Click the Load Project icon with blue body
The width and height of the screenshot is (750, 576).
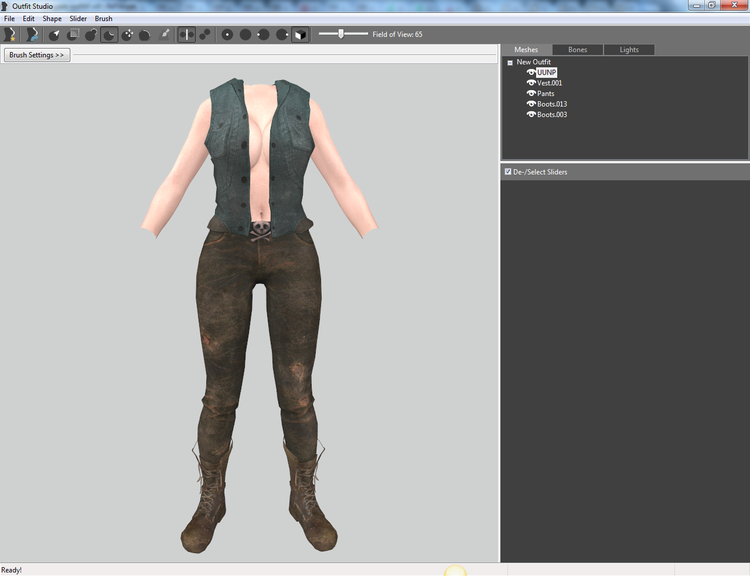pos(32,34)
